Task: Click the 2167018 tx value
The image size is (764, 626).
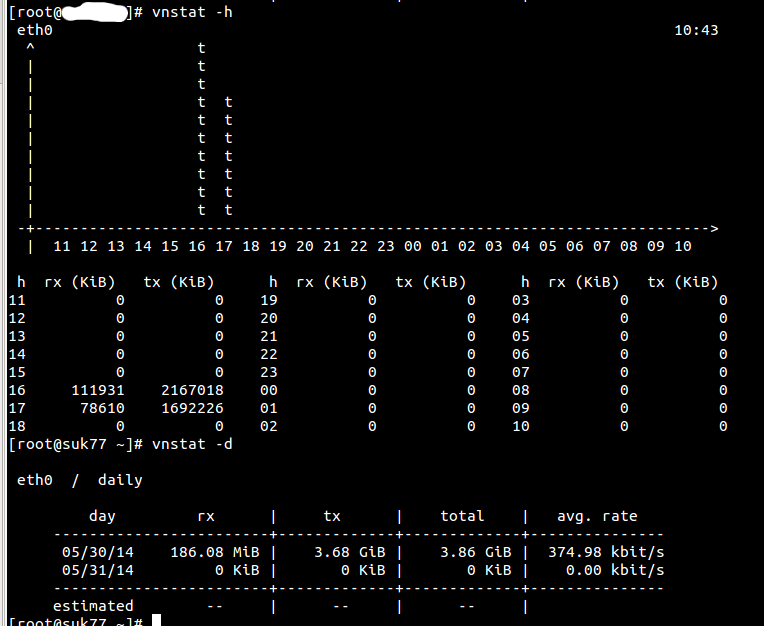Action: tap(192, 389)
